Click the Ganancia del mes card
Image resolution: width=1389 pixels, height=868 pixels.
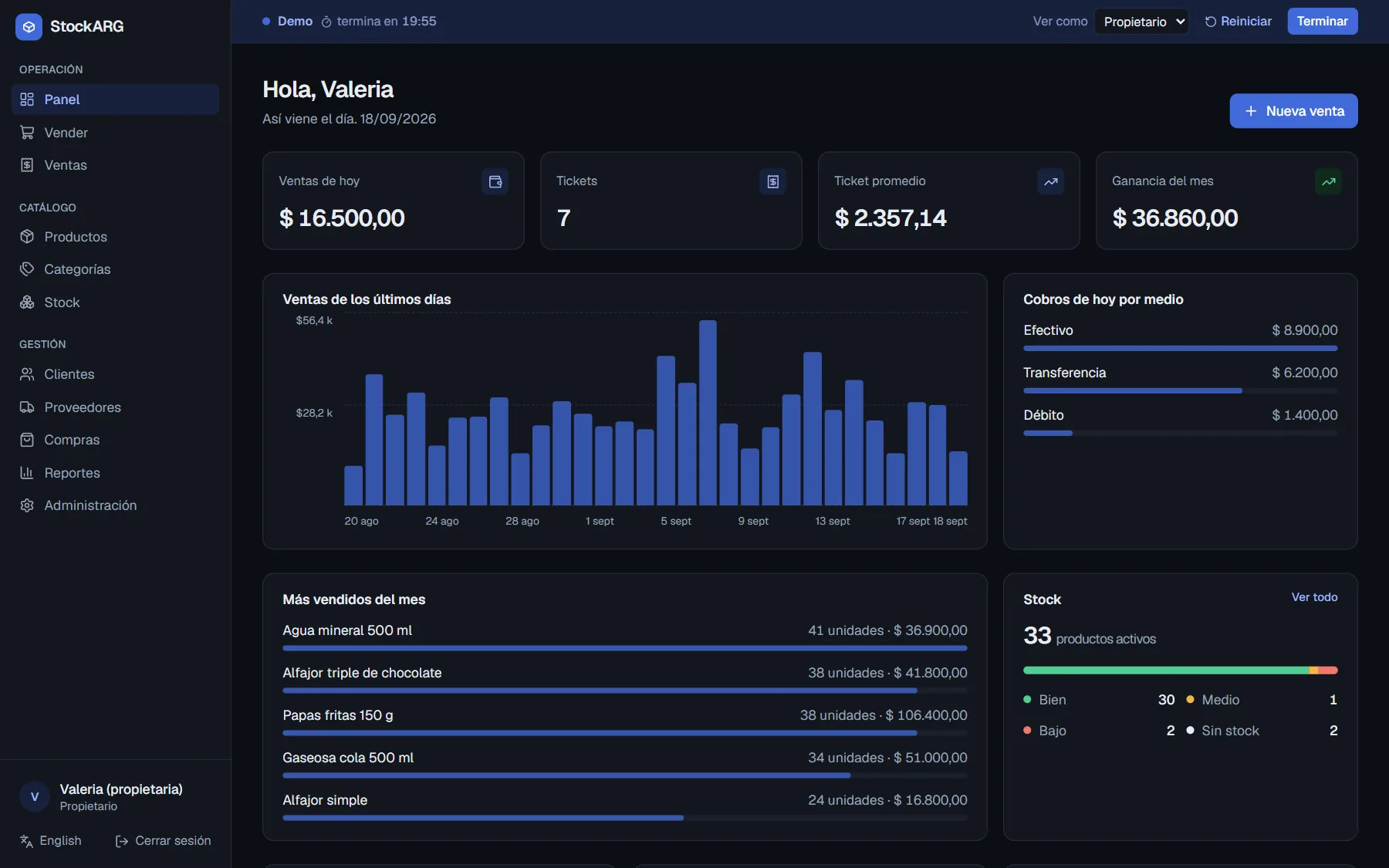tap(1226, 201)
